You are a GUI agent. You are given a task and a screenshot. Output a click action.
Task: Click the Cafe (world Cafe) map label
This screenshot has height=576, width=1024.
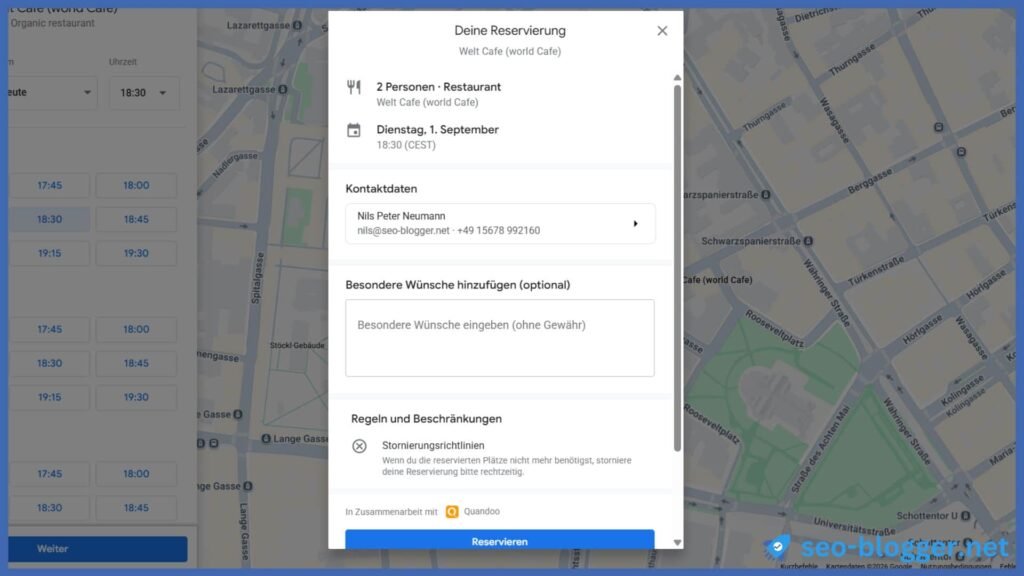[x=718, y=280]
